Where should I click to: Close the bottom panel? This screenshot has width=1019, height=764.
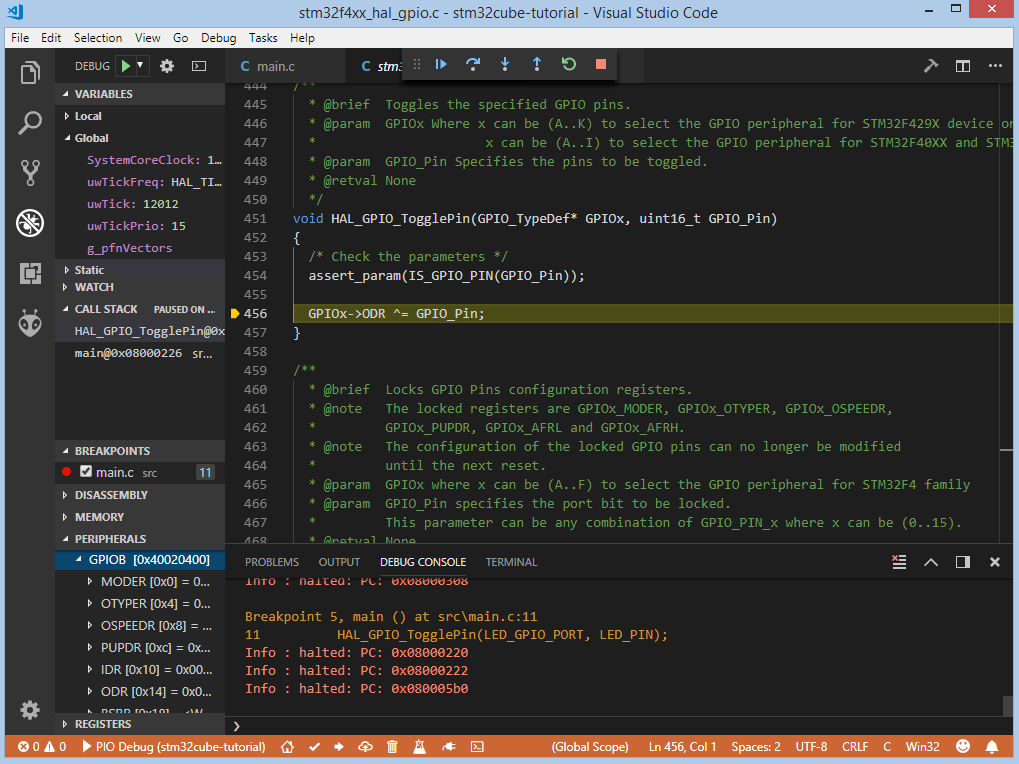(x=994, y=562)
